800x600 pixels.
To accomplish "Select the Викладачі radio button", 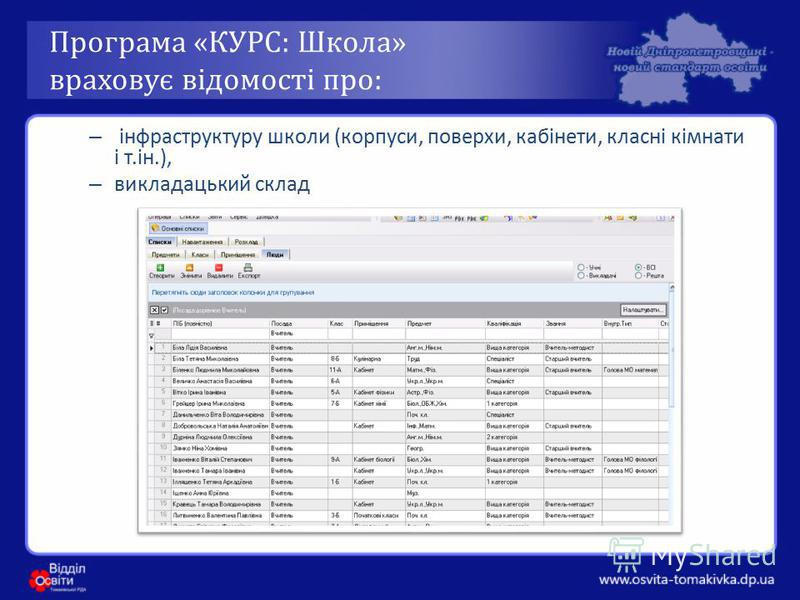I will click(581, 276).
